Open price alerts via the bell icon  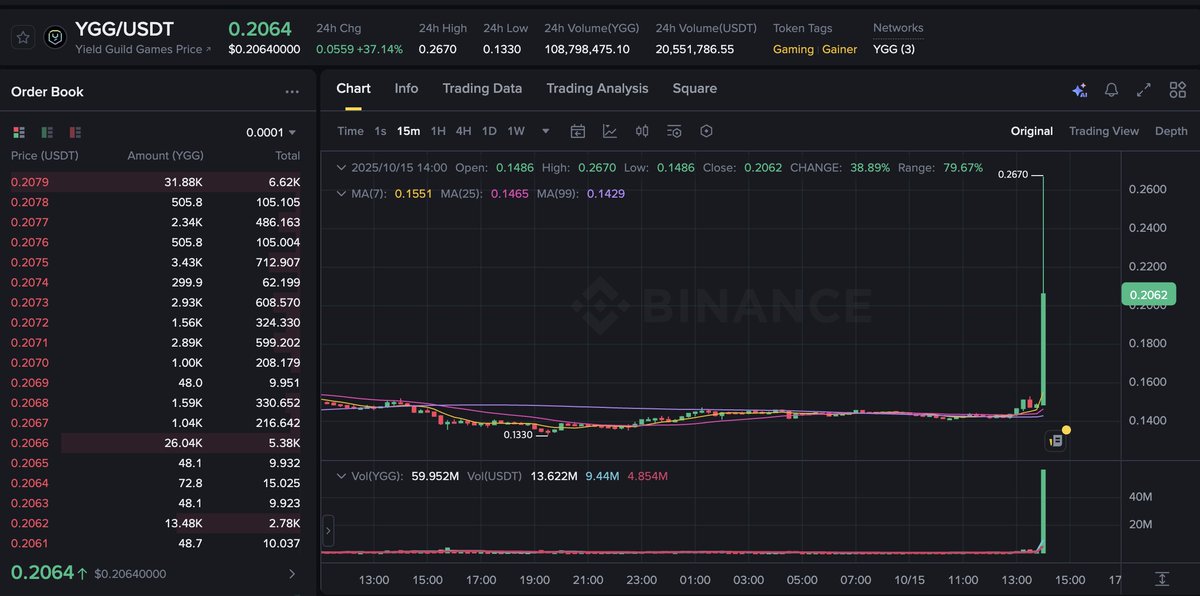click(x=1111, y=90)
